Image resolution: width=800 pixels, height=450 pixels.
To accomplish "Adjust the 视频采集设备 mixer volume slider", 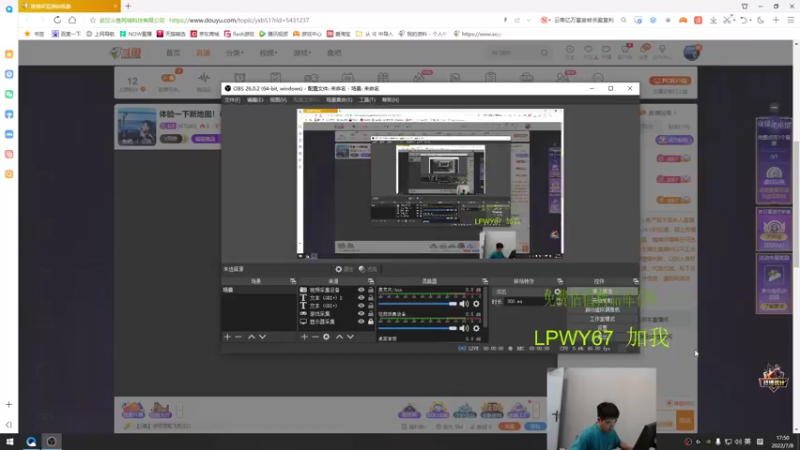I will 417,328.
